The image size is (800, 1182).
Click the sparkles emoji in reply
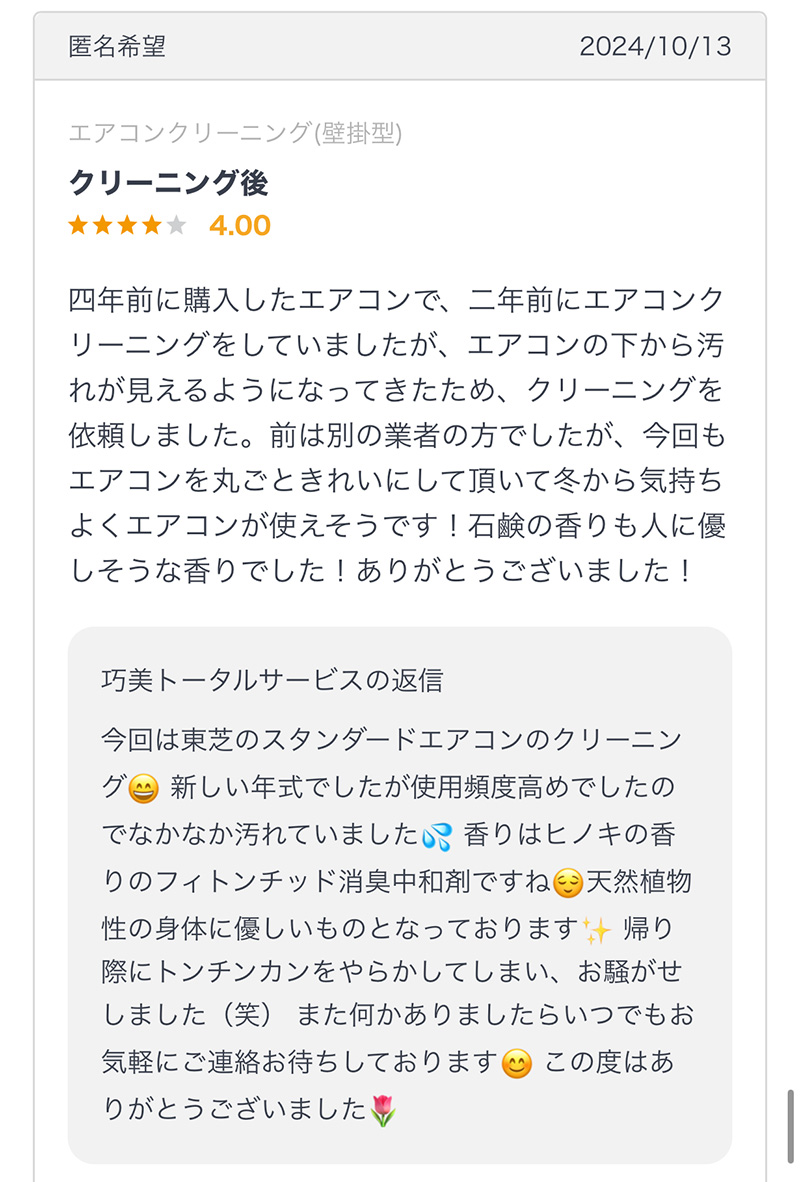(596, 931)
